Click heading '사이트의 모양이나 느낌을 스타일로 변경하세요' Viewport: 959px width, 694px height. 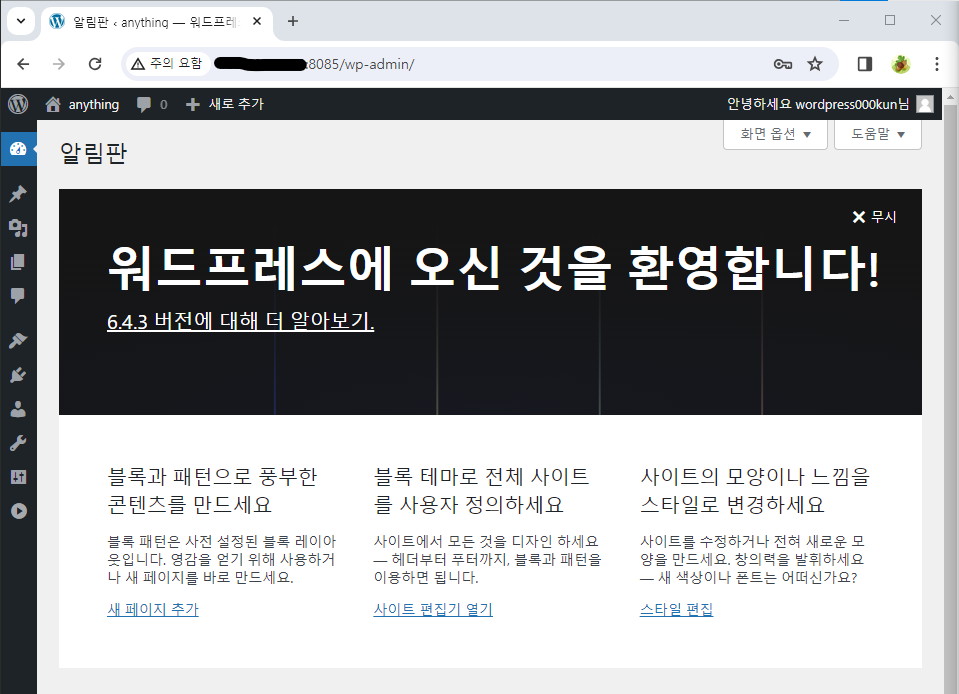pyautogui.click(x=755, y=490)
